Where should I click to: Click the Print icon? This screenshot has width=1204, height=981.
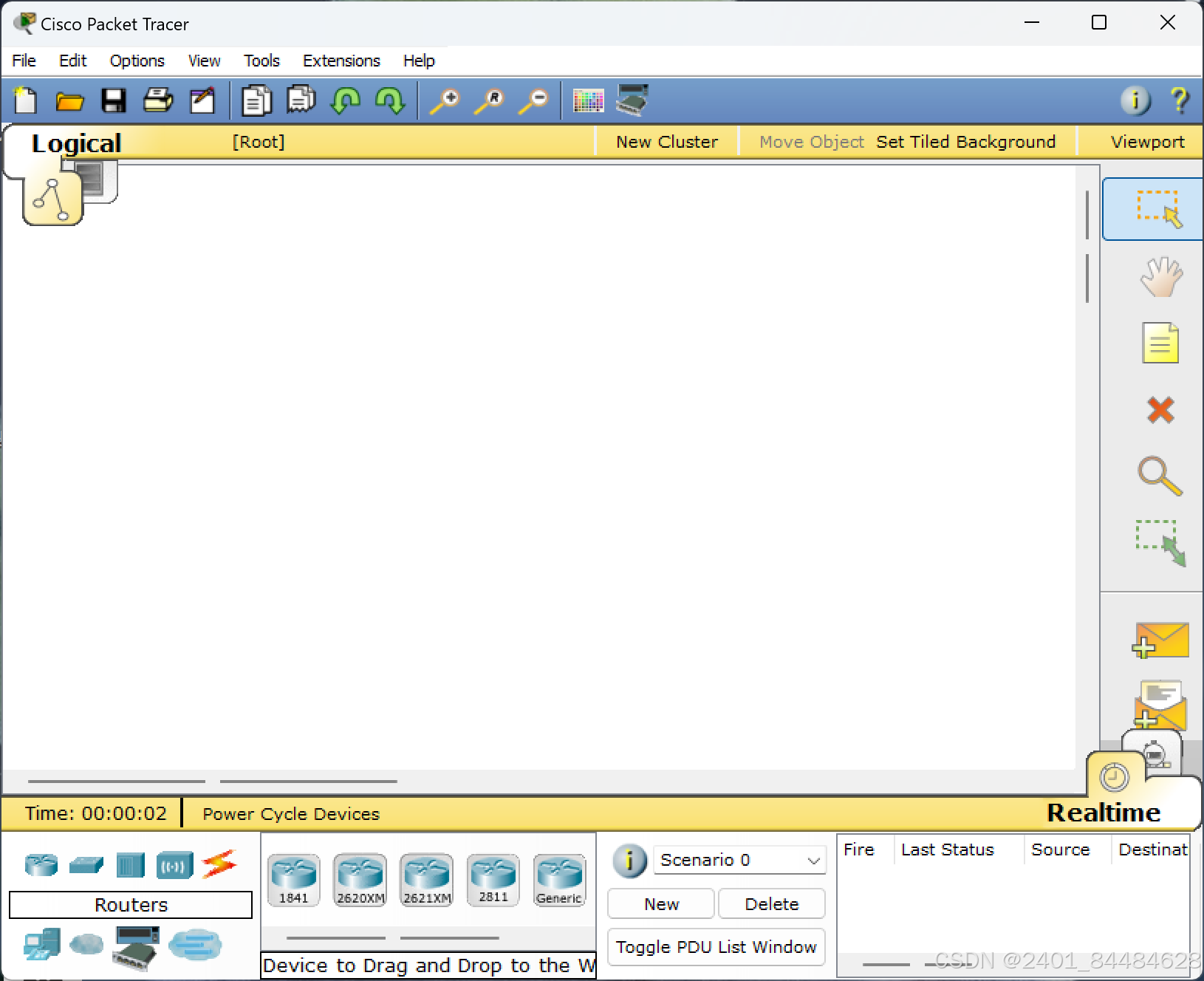pyautogui.click(x=157, y=100)
